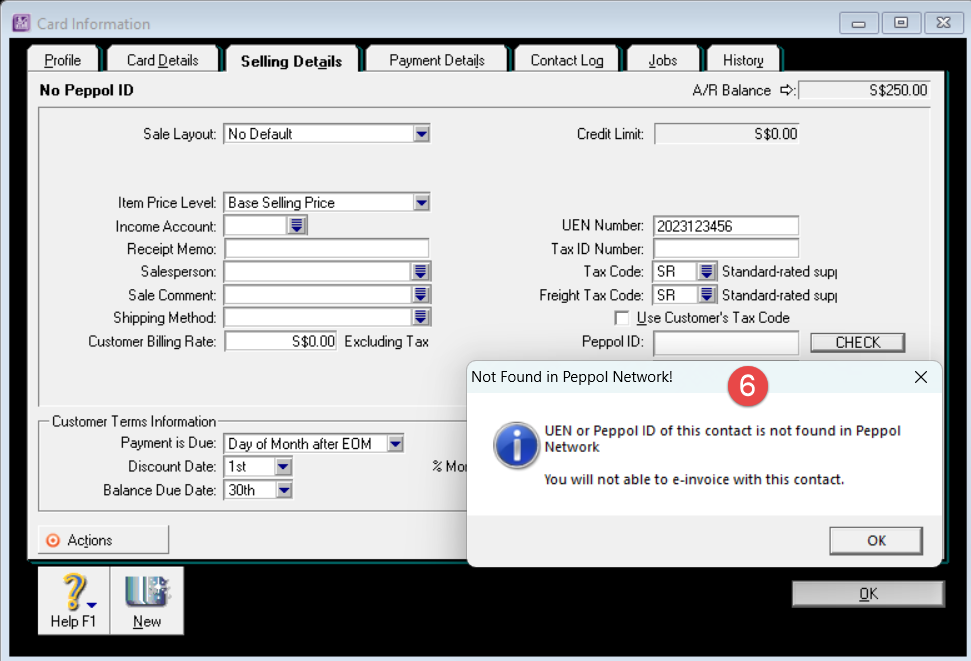The image size is (971, 661).
Task: Open the History tab
Action: [743, 60]
